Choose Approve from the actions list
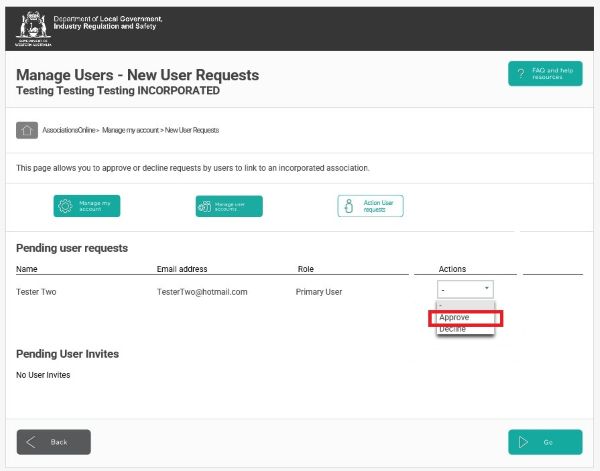 pyautogui.click(x=465, y=318)
